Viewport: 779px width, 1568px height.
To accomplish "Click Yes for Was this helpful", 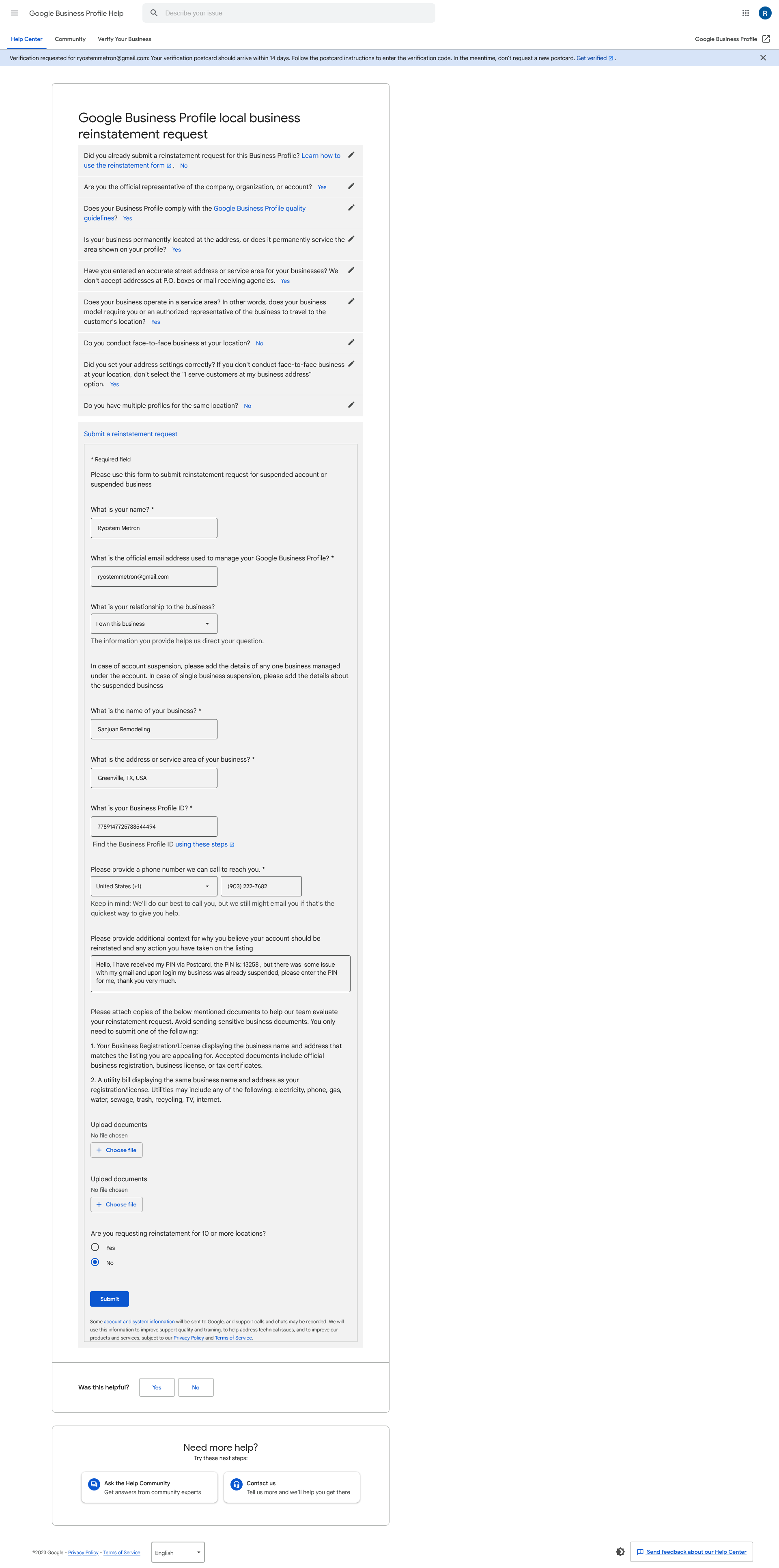I will (x=157, y=1387).
